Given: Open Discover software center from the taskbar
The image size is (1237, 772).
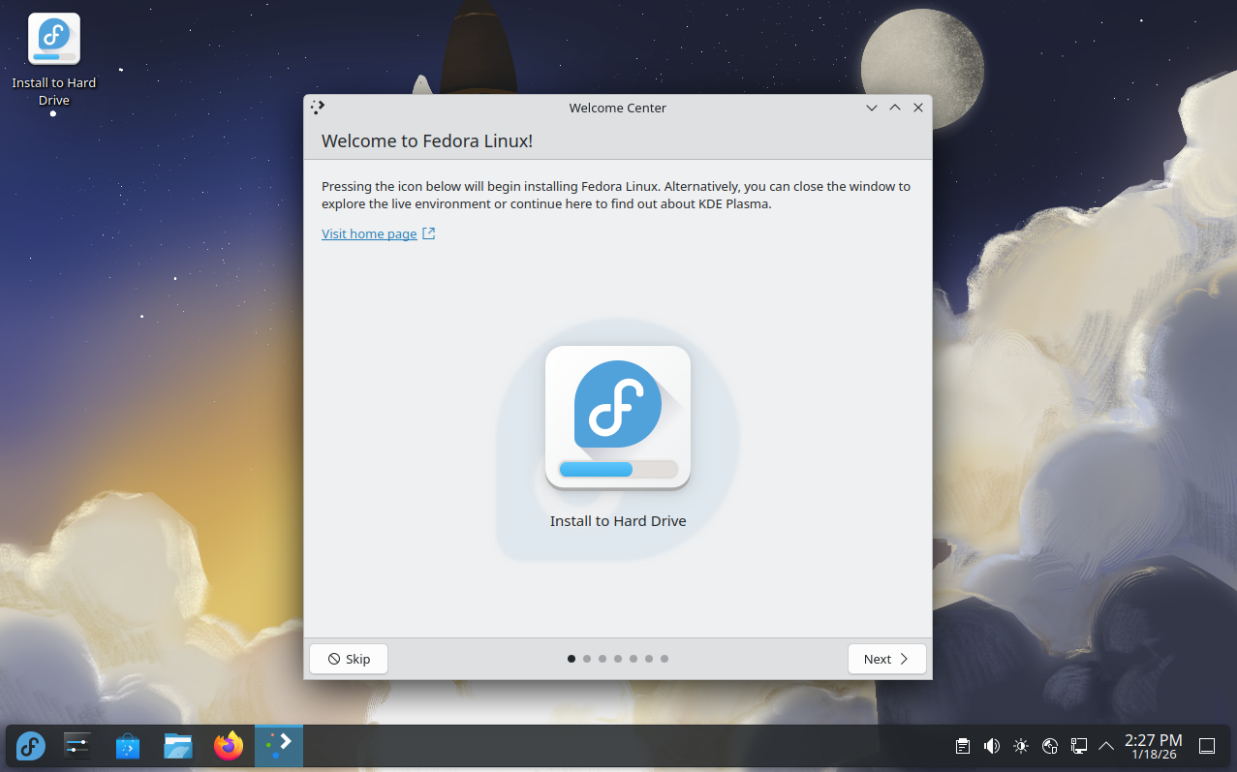Looking at the screenshot, I should pos(127,745).
